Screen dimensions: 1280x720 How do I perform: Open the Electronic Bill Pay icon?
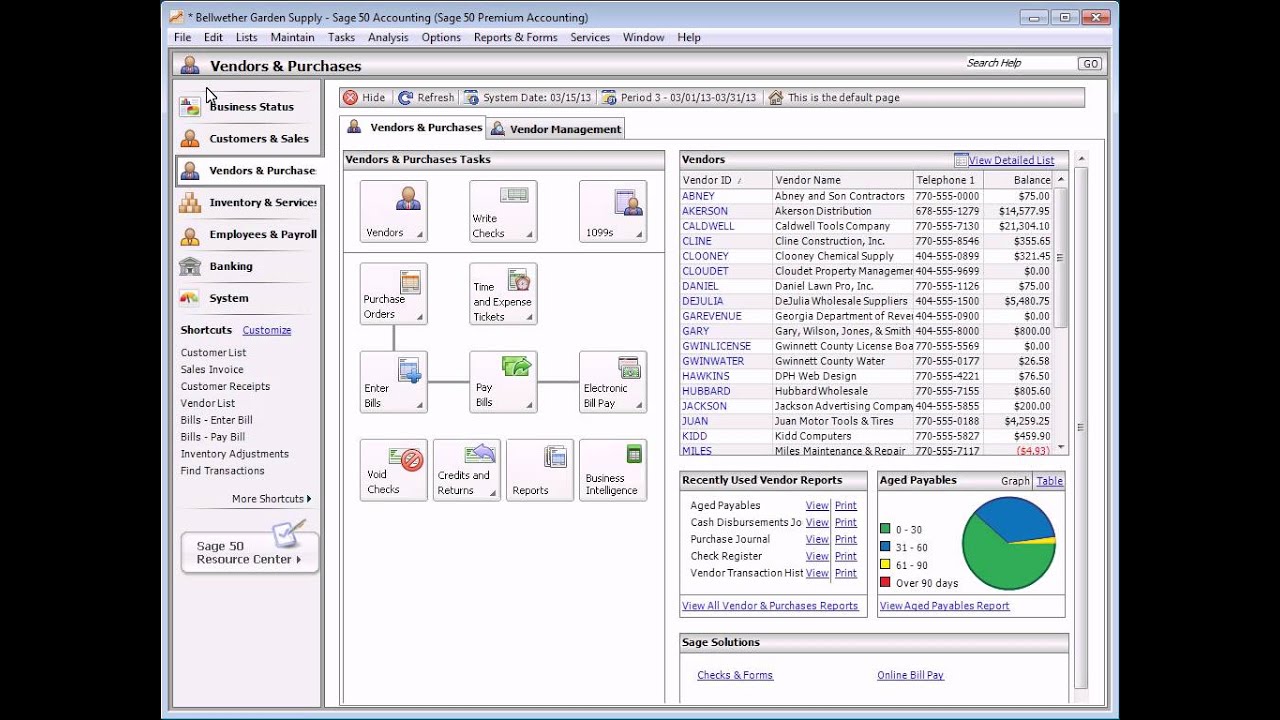613,382
